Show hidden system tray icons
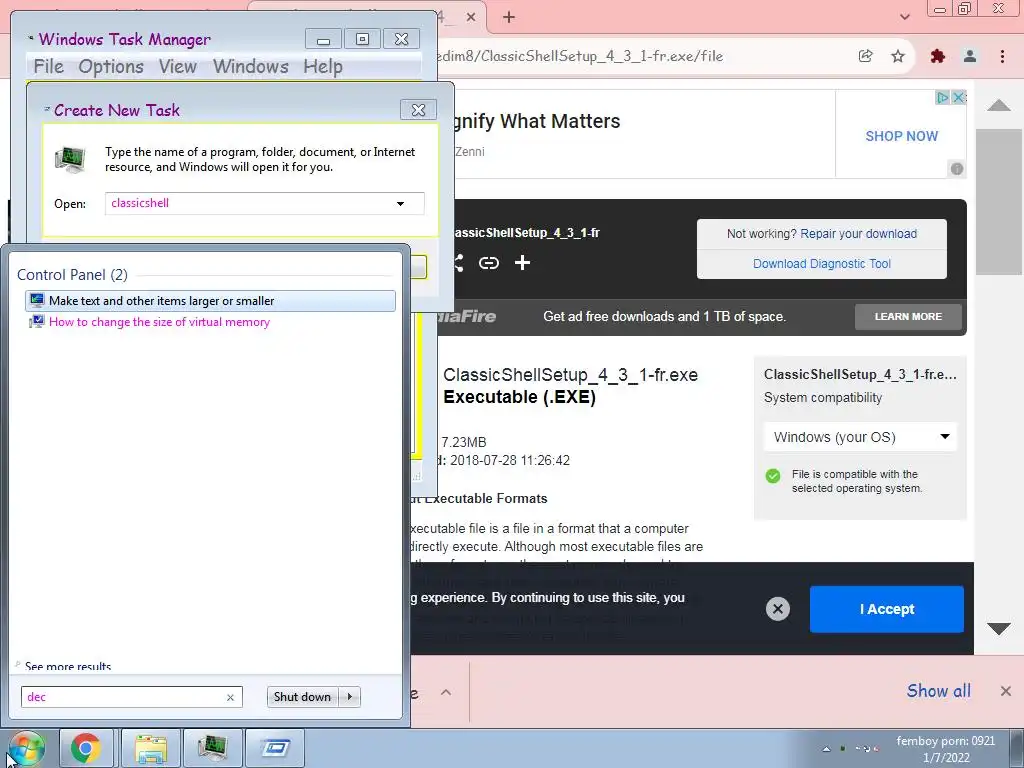Viewport: 1024px width, 768px height. click(826, 749)
